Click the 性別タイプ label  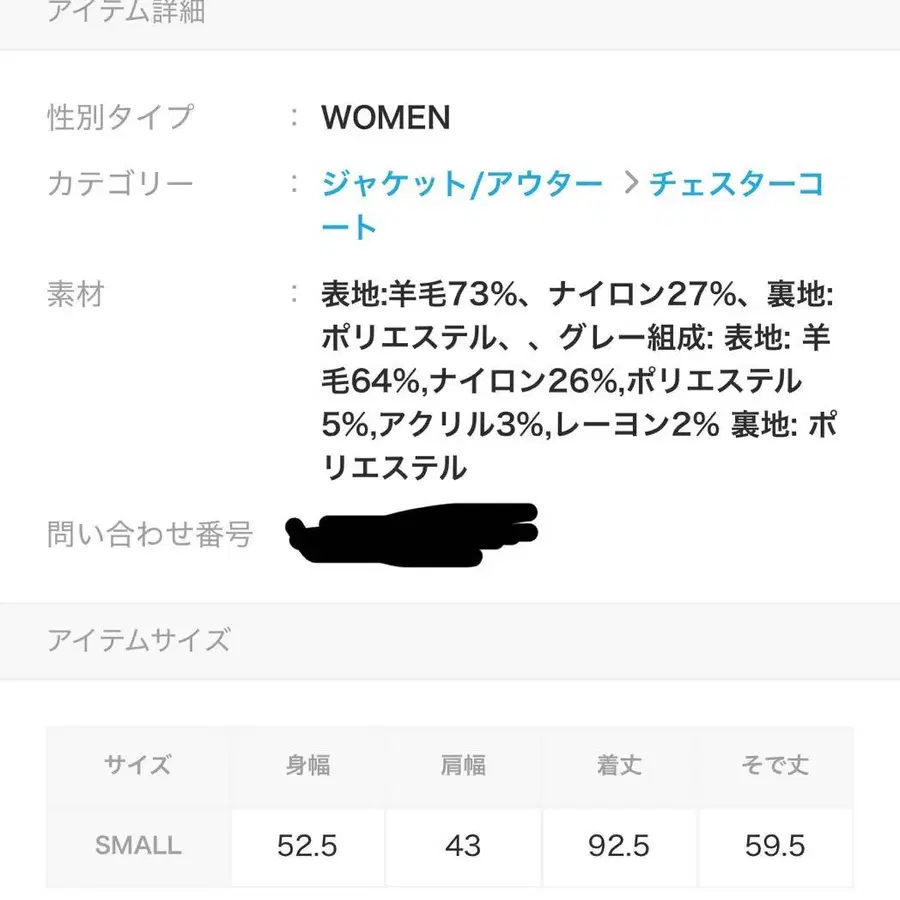[119, 118]
